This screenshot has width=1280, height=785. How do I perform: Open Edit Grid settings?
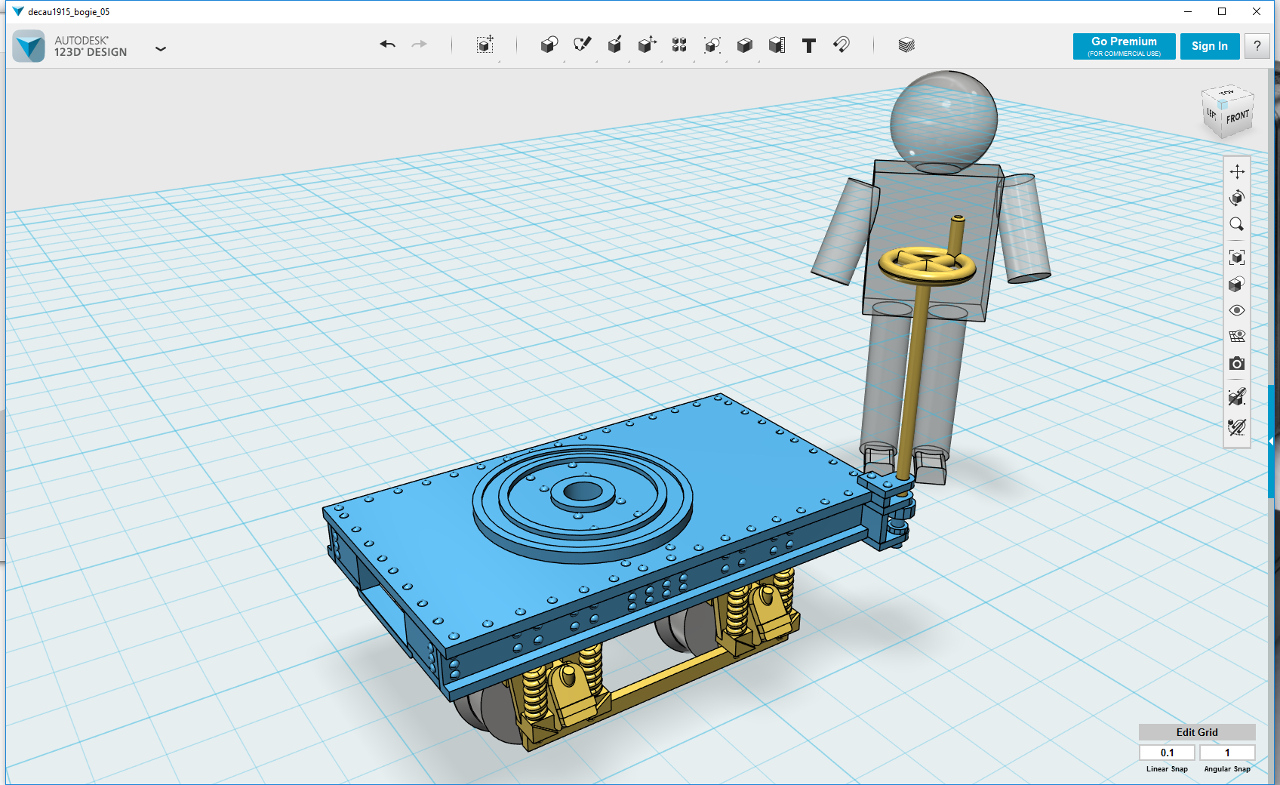tap(1197, 732)
